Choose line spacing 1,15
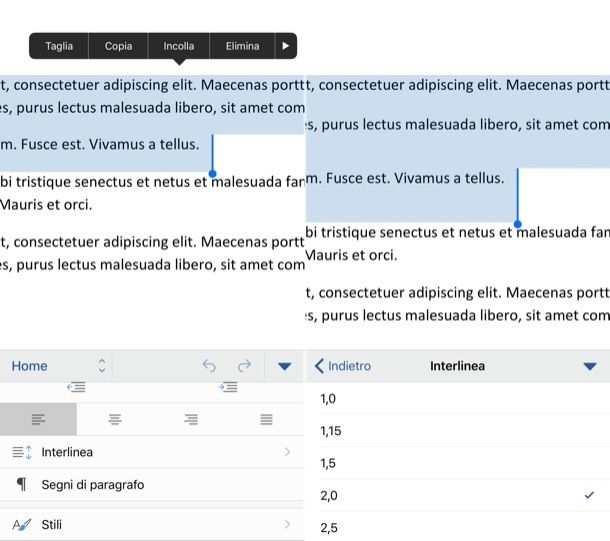 tap(458, 431)
